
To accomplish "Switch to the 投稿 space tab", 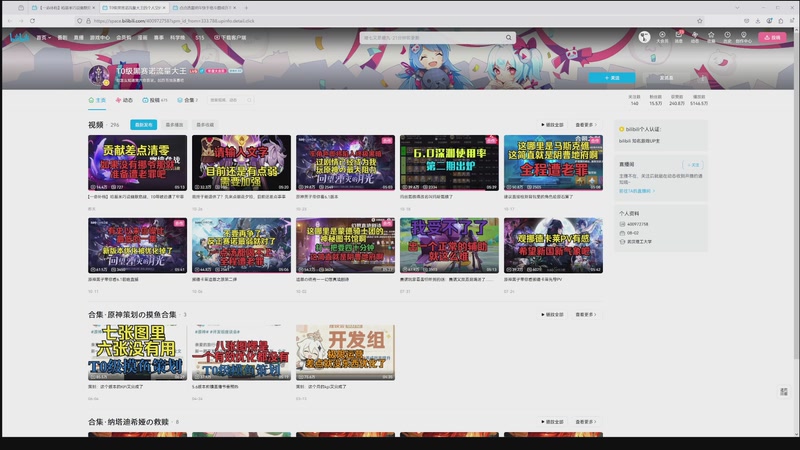I will point(155,100).
